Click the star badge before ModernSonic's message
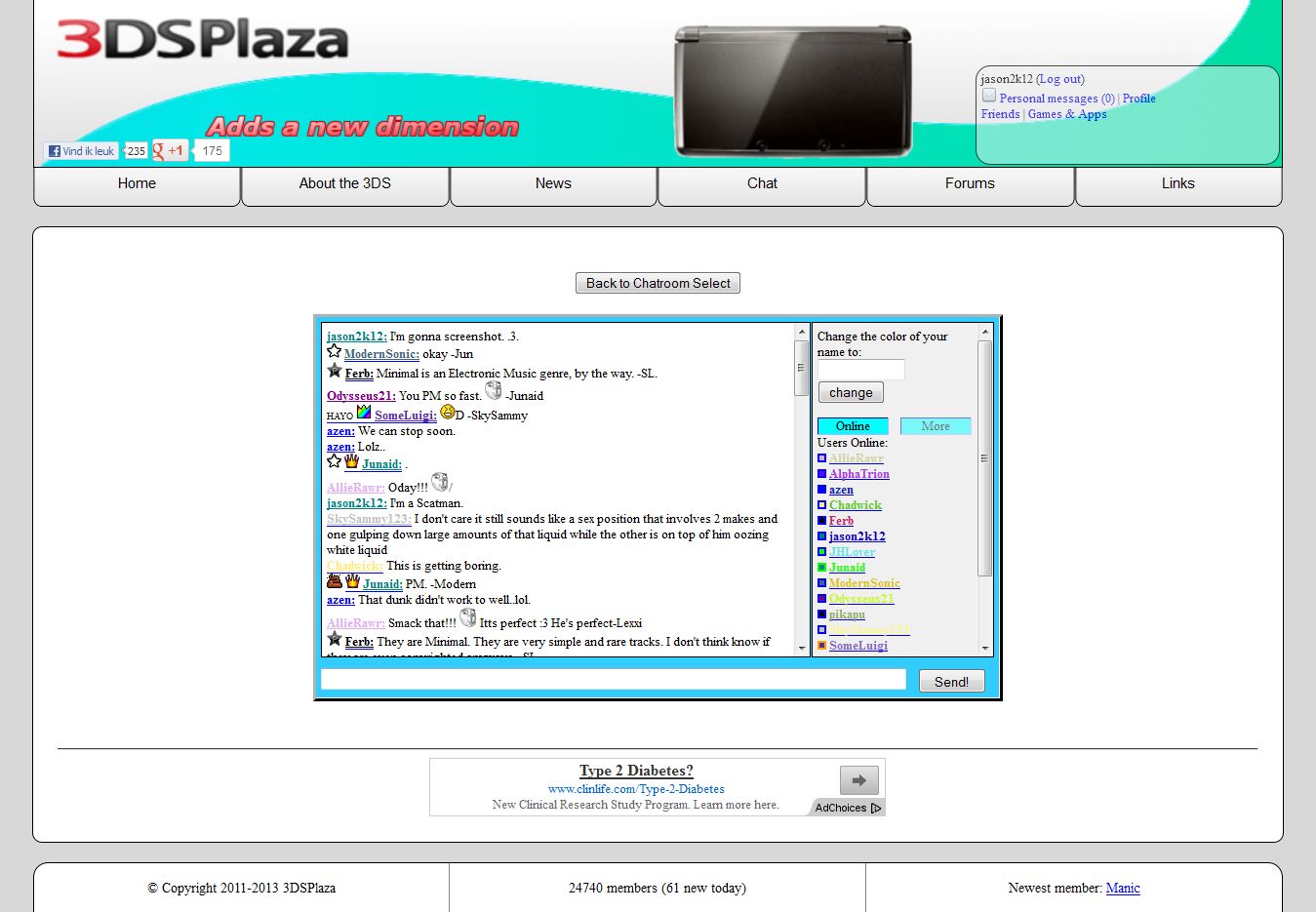The image size is (1316, 912). pos(334,351)
